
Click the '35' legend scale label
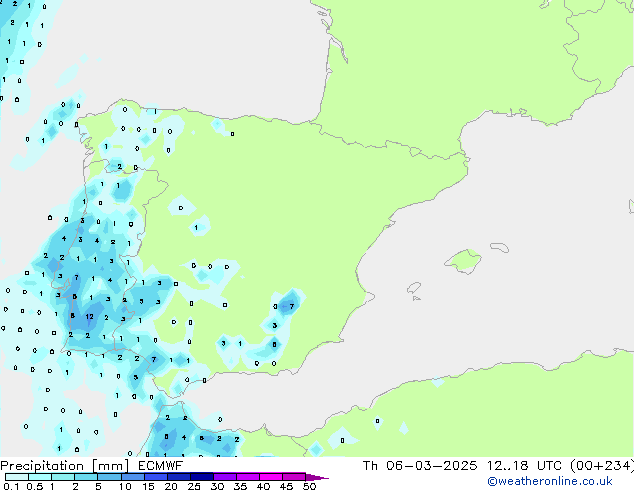pyautogui.click(x=240, y=486)
